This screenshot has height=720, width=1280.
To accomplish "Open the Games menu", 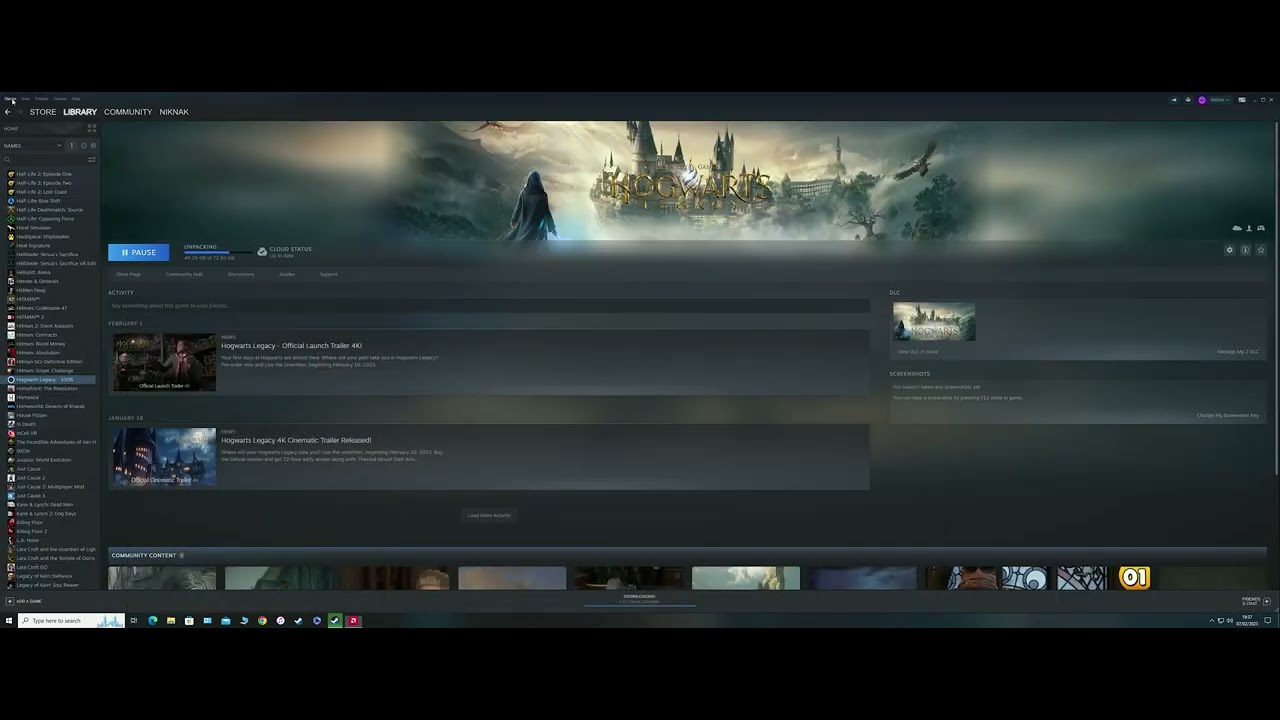I will 60,99.
